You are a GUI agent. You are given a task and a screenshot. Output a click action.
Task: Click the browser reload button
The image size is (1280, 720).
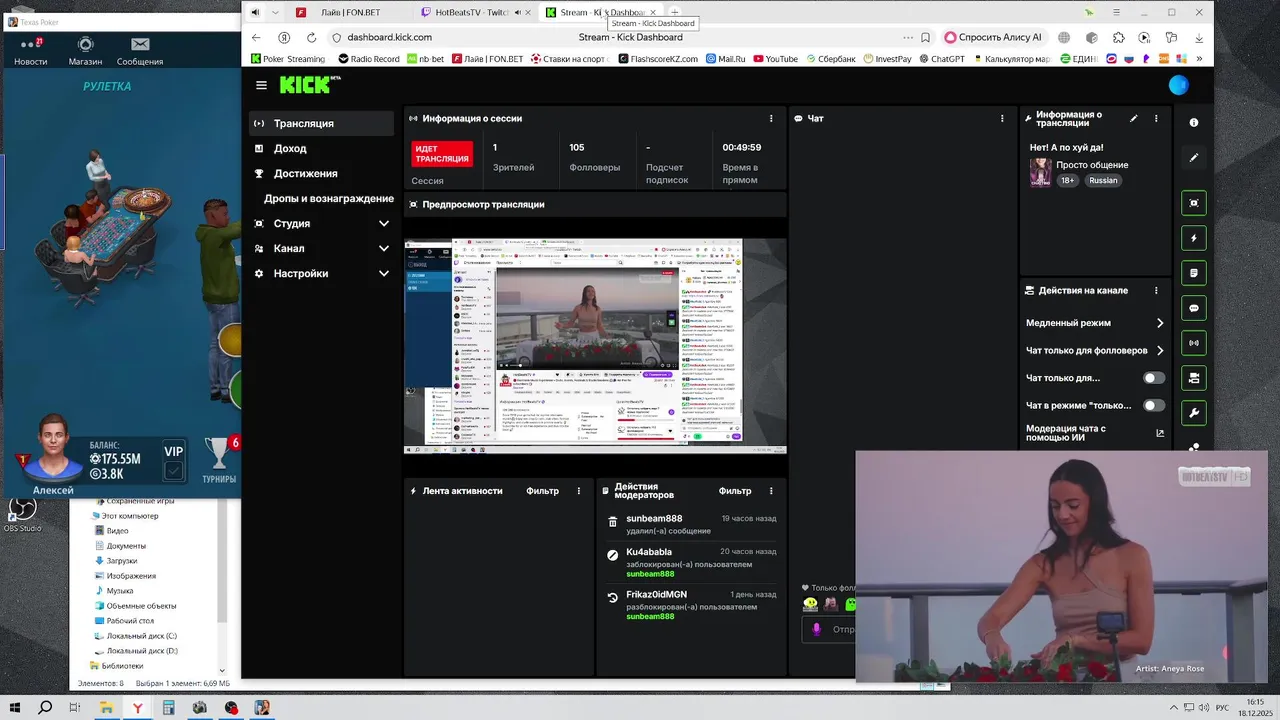(x=311, y=37)
